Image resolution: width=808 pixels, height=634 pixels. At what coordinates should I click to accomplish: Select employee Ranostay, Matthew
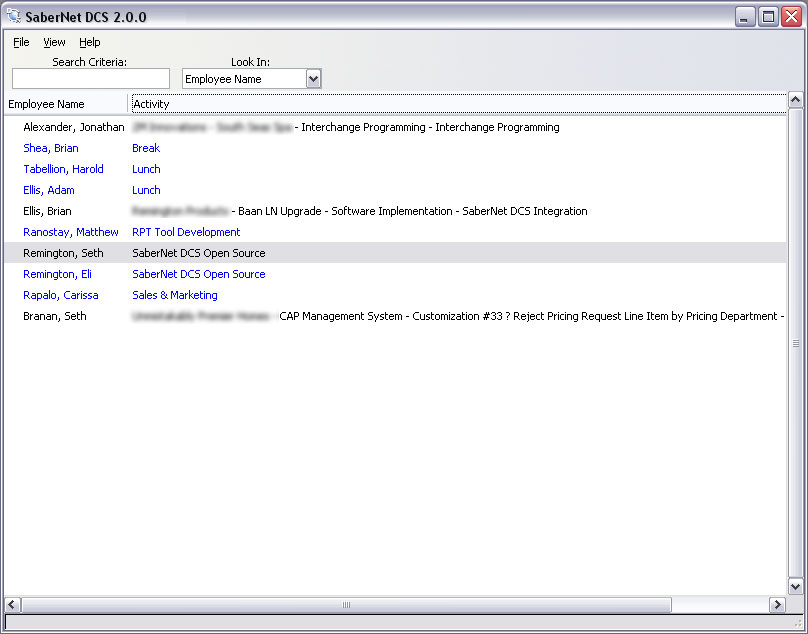pos(71,232)
